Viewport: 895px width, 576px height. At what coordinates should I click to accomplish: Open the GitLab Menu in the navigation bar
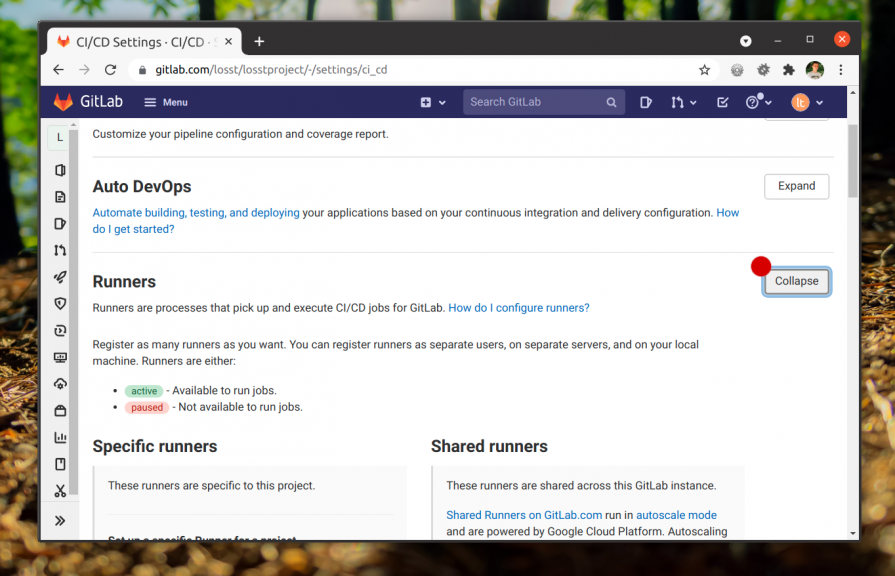(166, 102)
